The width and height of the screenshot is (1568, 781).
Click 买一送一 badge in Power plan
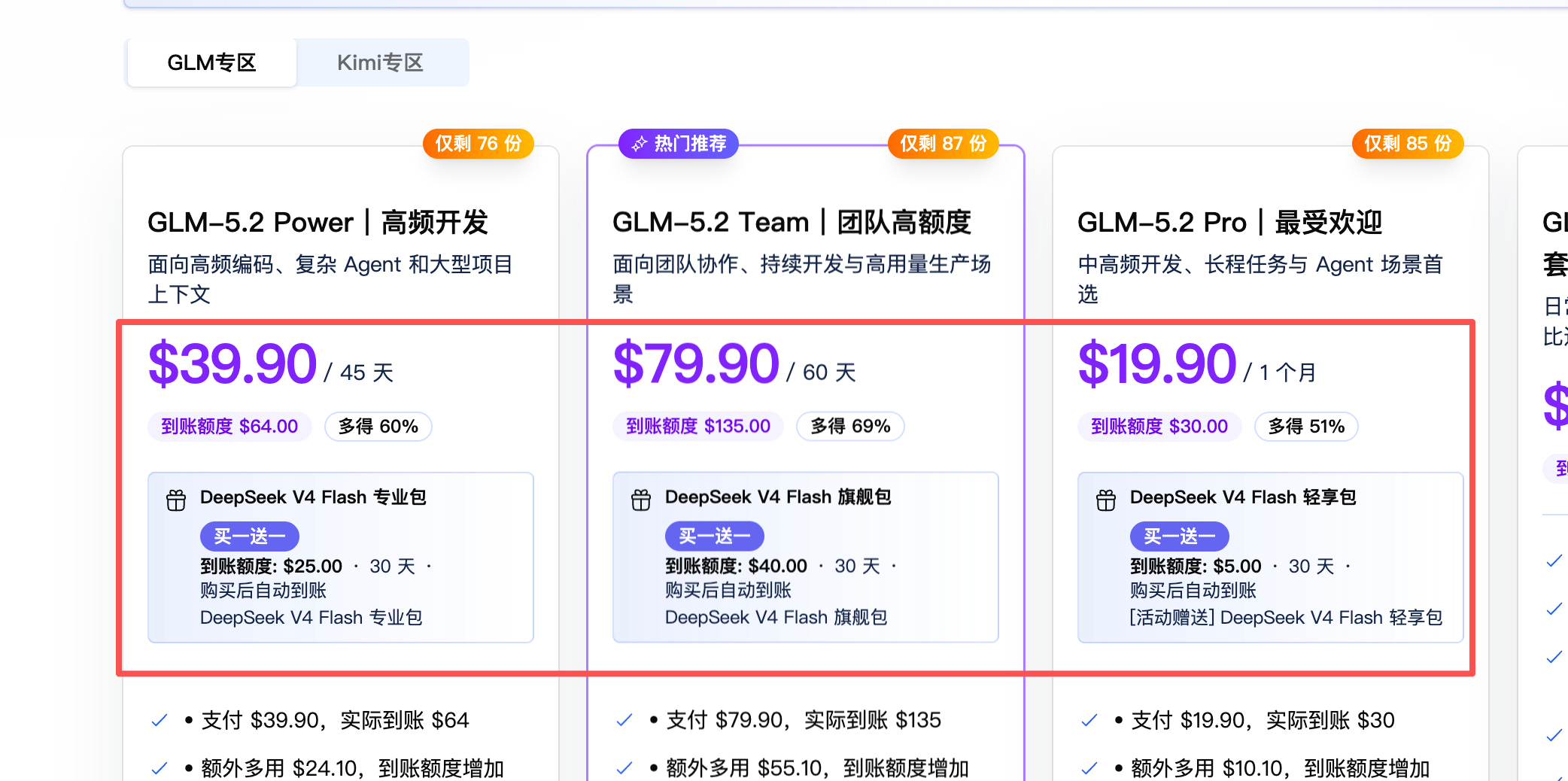click(x=250, y=536)
